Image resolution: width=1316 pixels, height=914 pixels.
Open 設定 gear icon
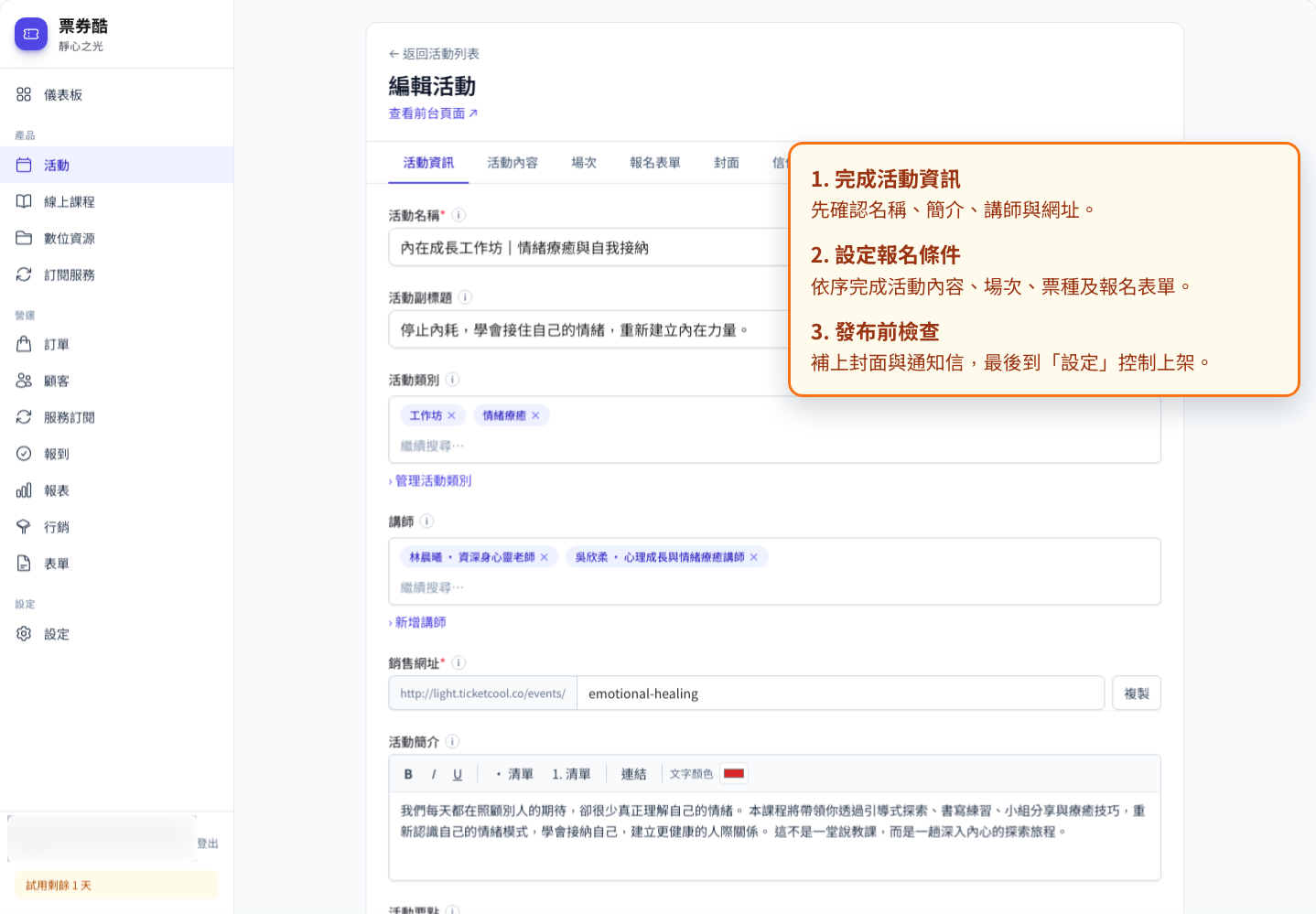(24, 633)
